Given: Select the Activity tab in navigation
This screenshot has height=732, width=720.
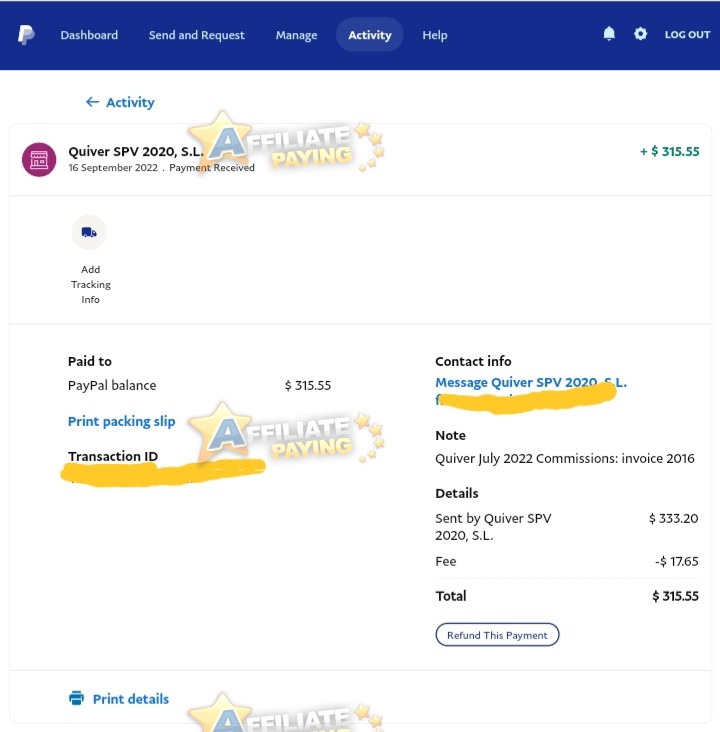Looking at the screenshot, I should tap(370, 35).
